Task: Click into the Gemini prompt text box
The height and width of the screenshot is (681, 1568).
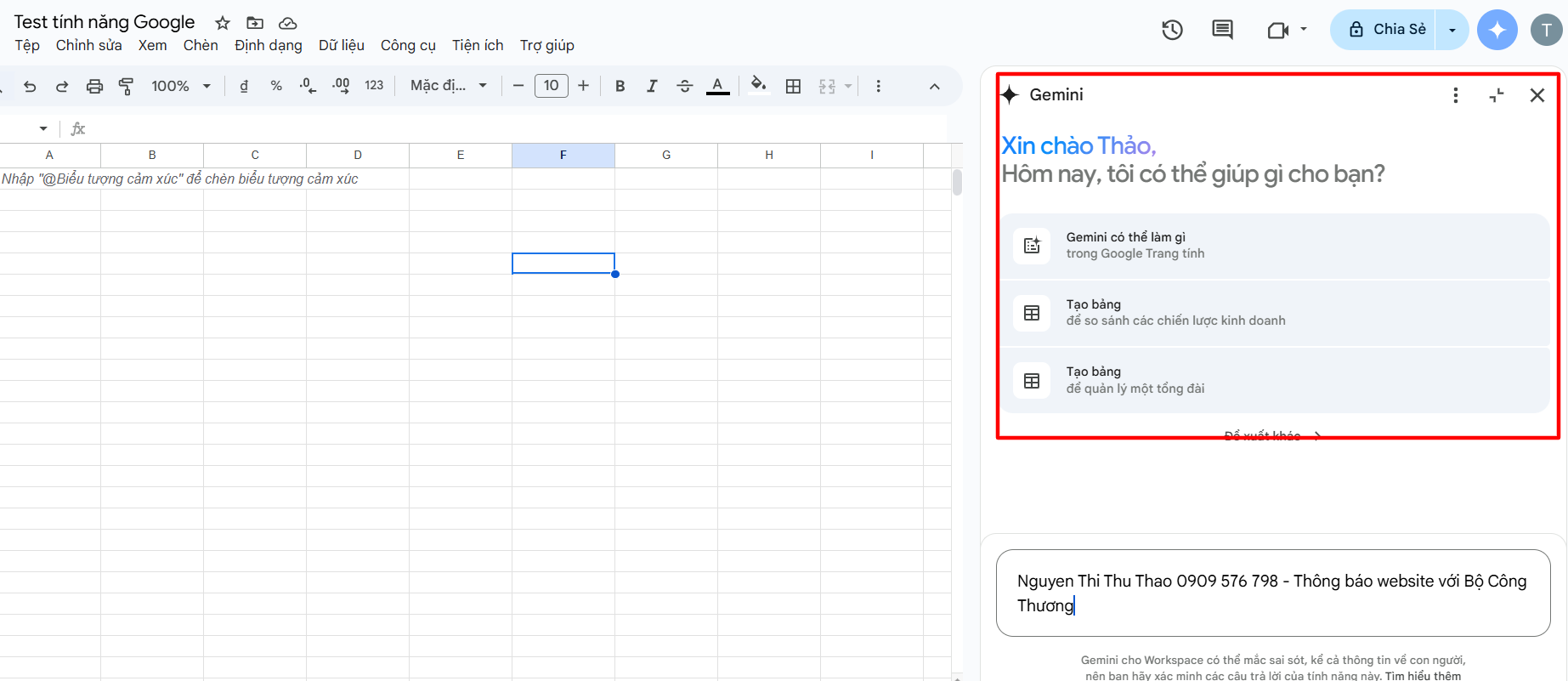Action: pos(1272,593)
